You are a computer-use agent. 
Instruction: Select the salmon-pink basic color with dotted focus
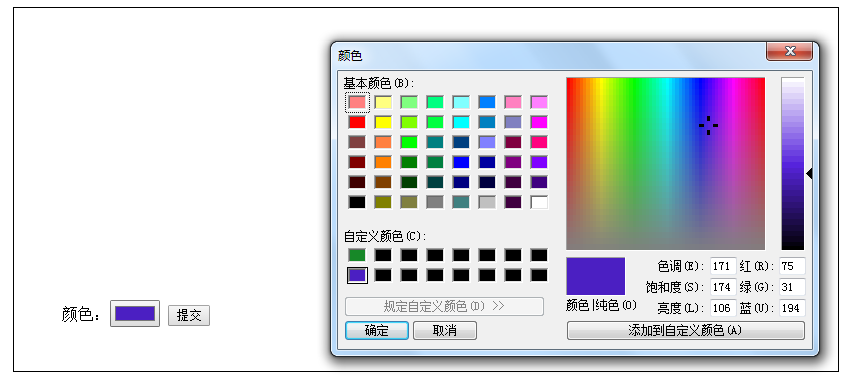tap(357, 102)
